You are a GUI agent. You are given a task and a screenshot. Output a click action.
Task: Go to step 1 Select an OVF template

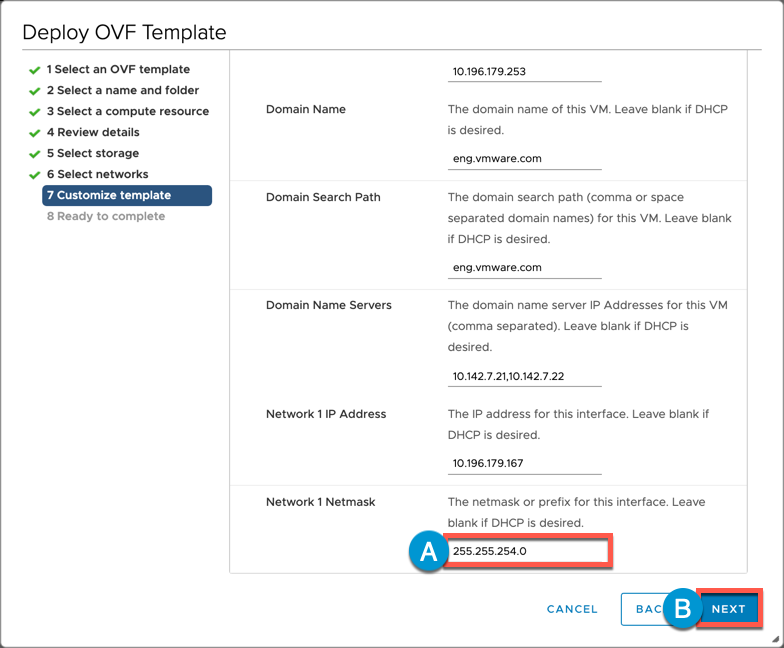118,70
